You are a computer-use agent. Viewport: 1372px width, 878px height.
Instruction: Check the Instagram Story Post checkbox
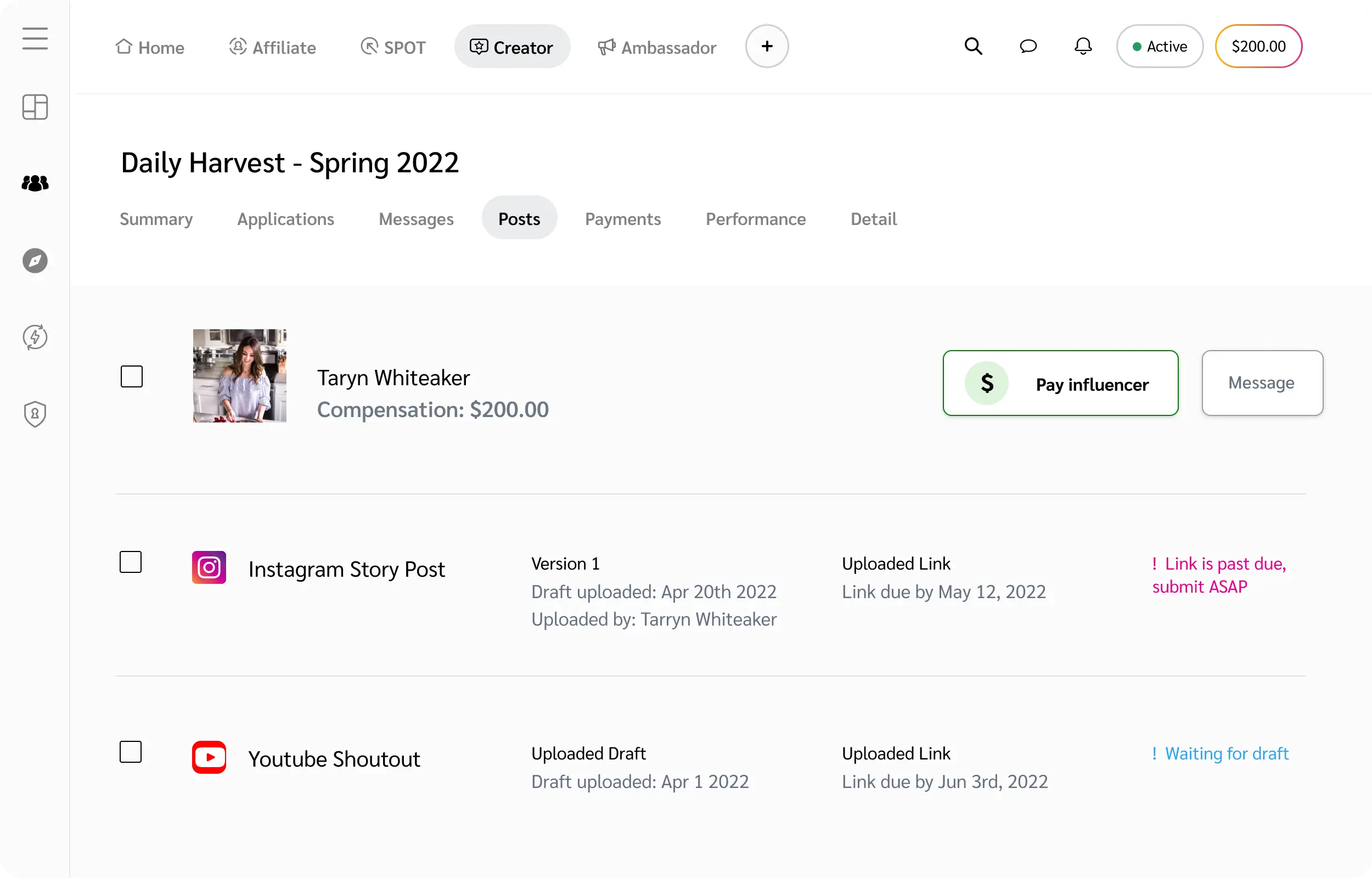[131, 562]
